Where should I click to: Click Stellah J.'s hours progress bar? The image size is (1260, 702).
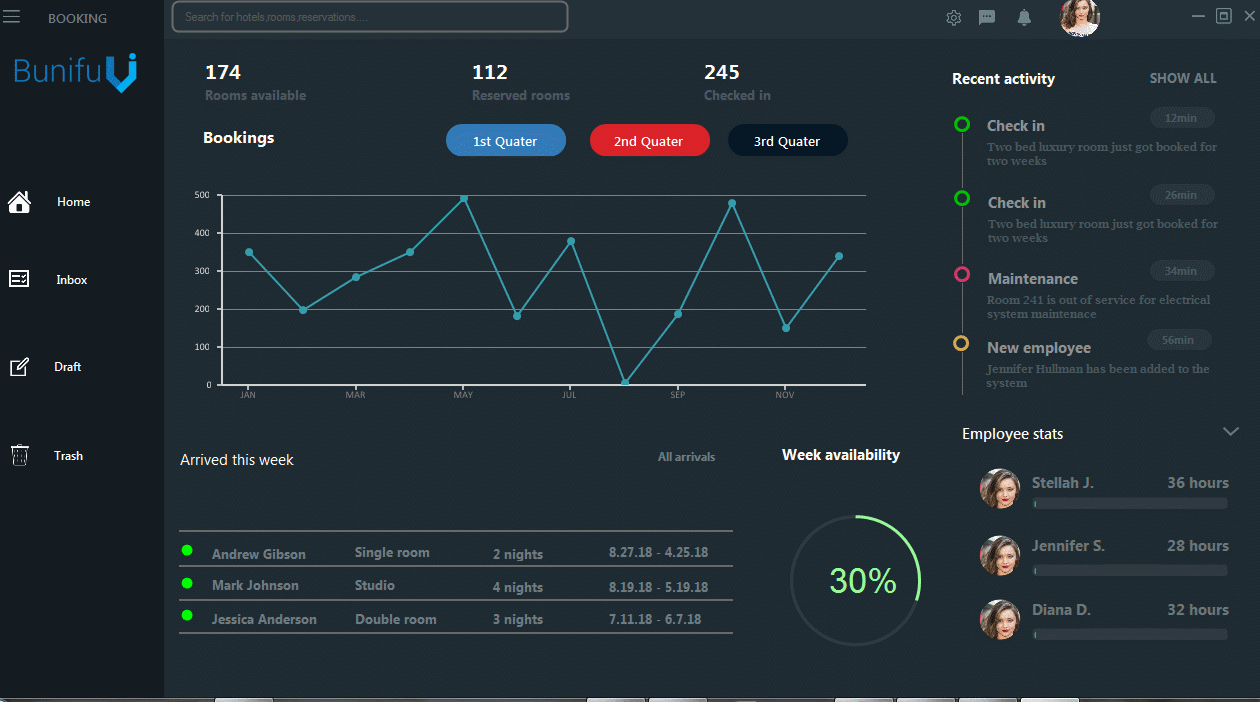(1129, 503)
